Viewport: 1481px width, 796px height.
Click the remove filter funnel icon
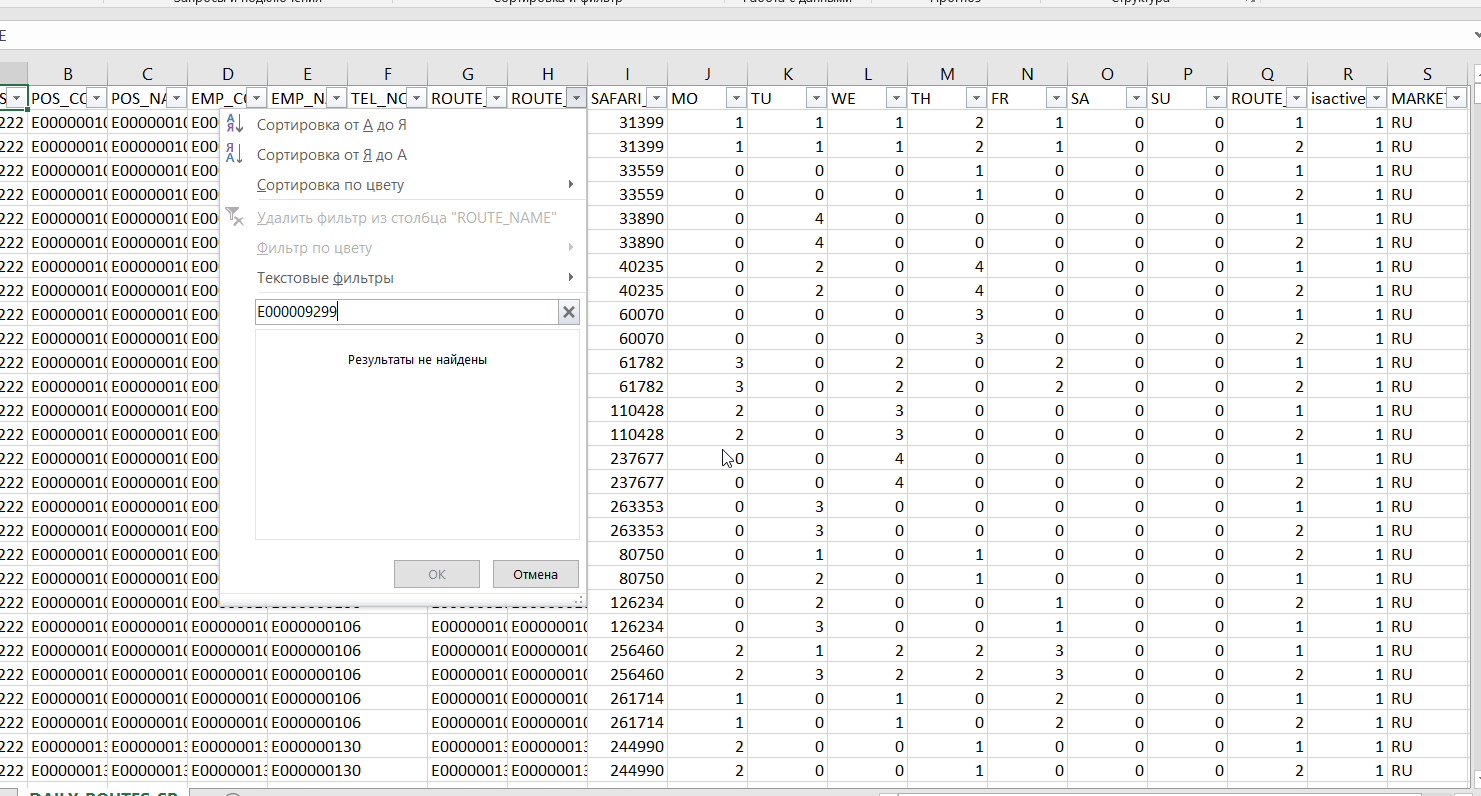click(x=234, y=217)
